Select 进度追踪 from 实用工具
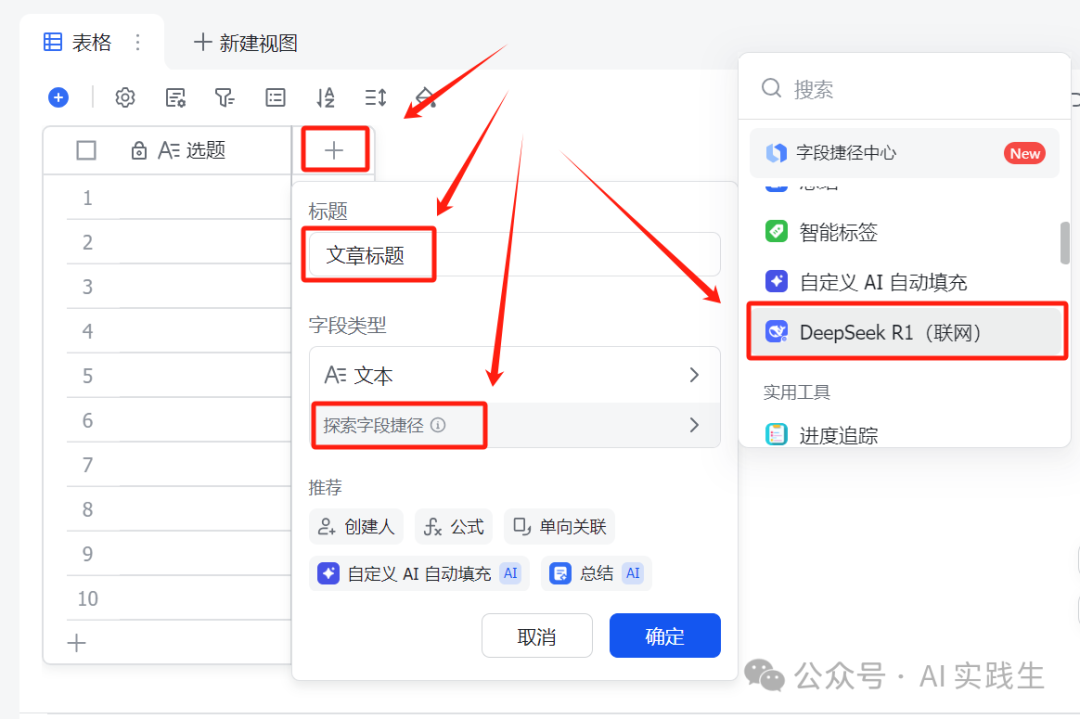1080x719 pixels. 904,435
